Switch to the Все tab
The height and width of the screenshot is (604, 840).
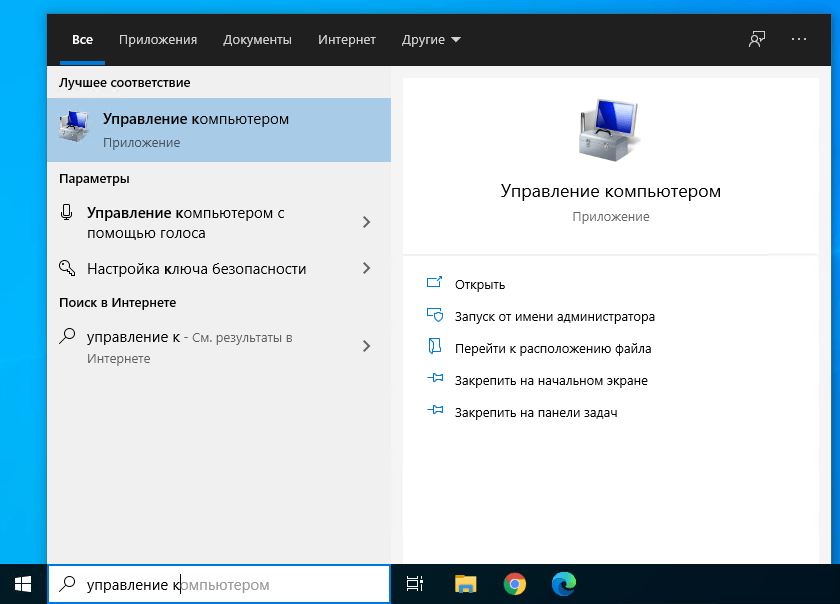(82, 40)
